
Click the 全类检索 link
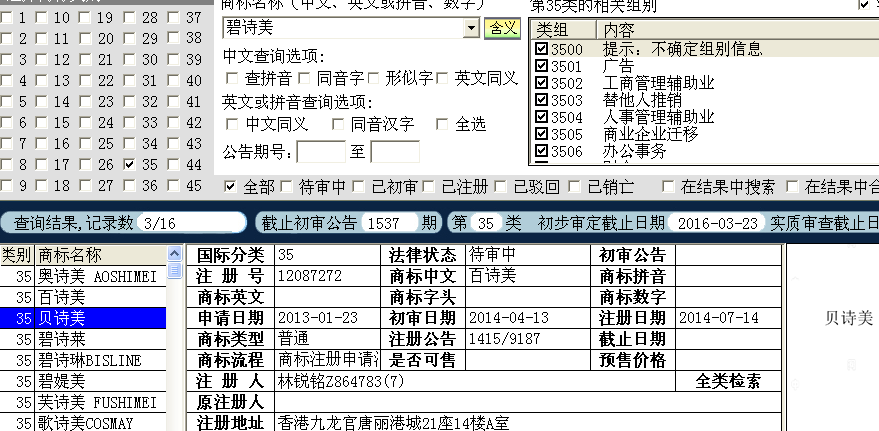coord(728,381)
